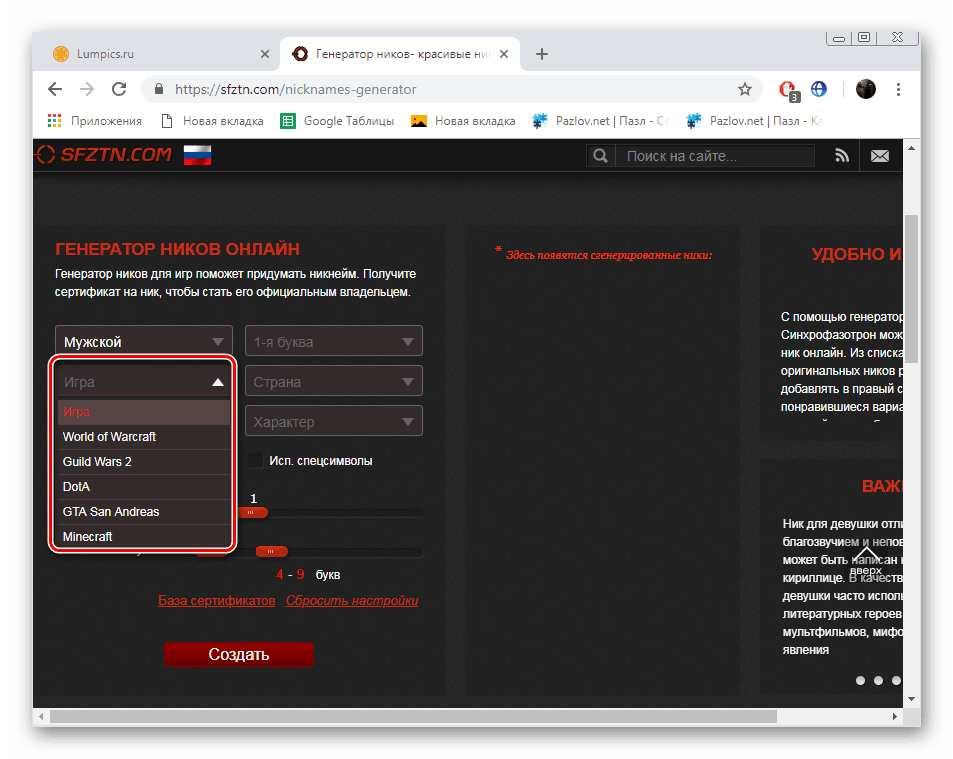Open База сертификатов link
Image resolution: width=953 pixels, height=759 pixels.
click(x=216, y=600)
